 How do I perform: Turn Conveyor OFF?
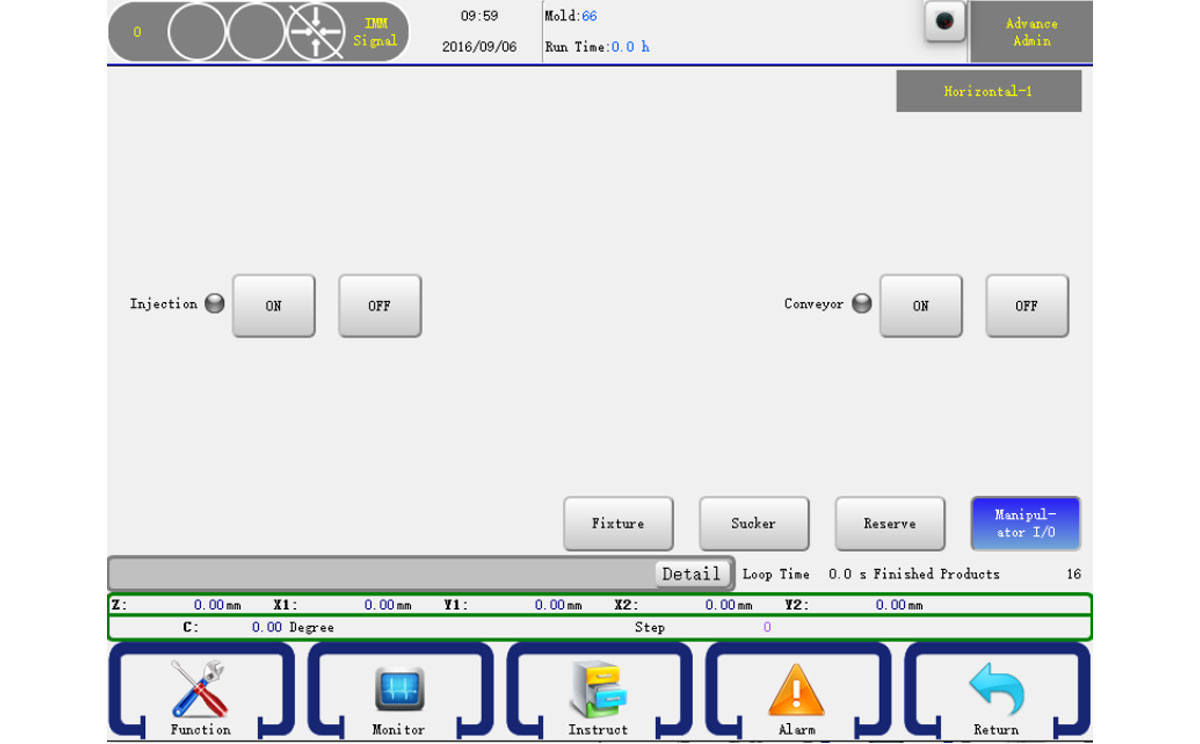1027,306
